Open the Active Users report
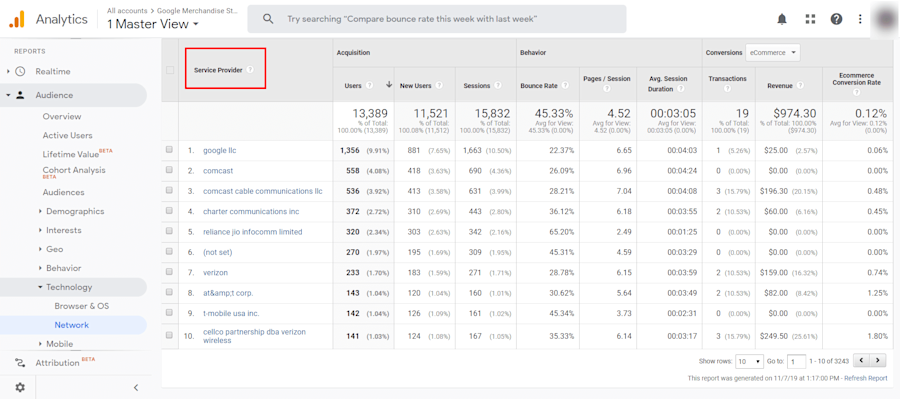Image resolution: width=900 pixels, height=399 pixels. [67, 135]
